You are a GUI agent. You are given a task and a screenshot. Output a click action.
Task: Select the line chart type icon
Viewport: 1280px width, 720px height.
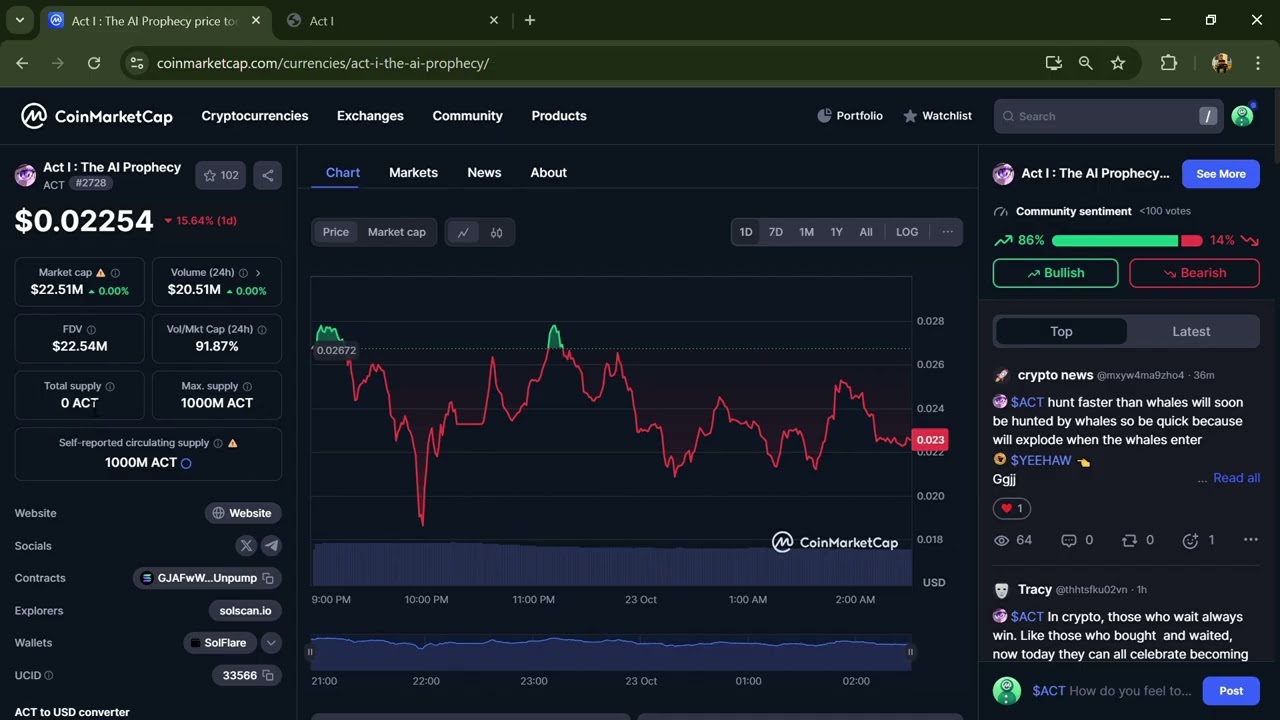point(463,232)
